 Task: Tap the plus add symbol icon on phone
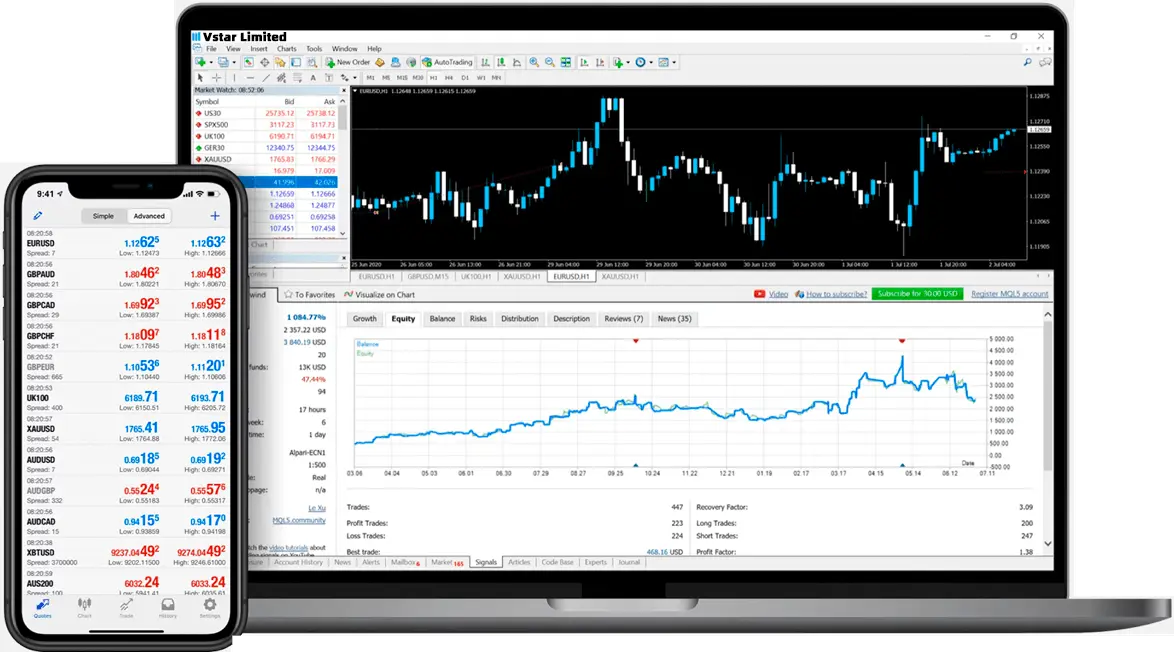tap(215, 216)
